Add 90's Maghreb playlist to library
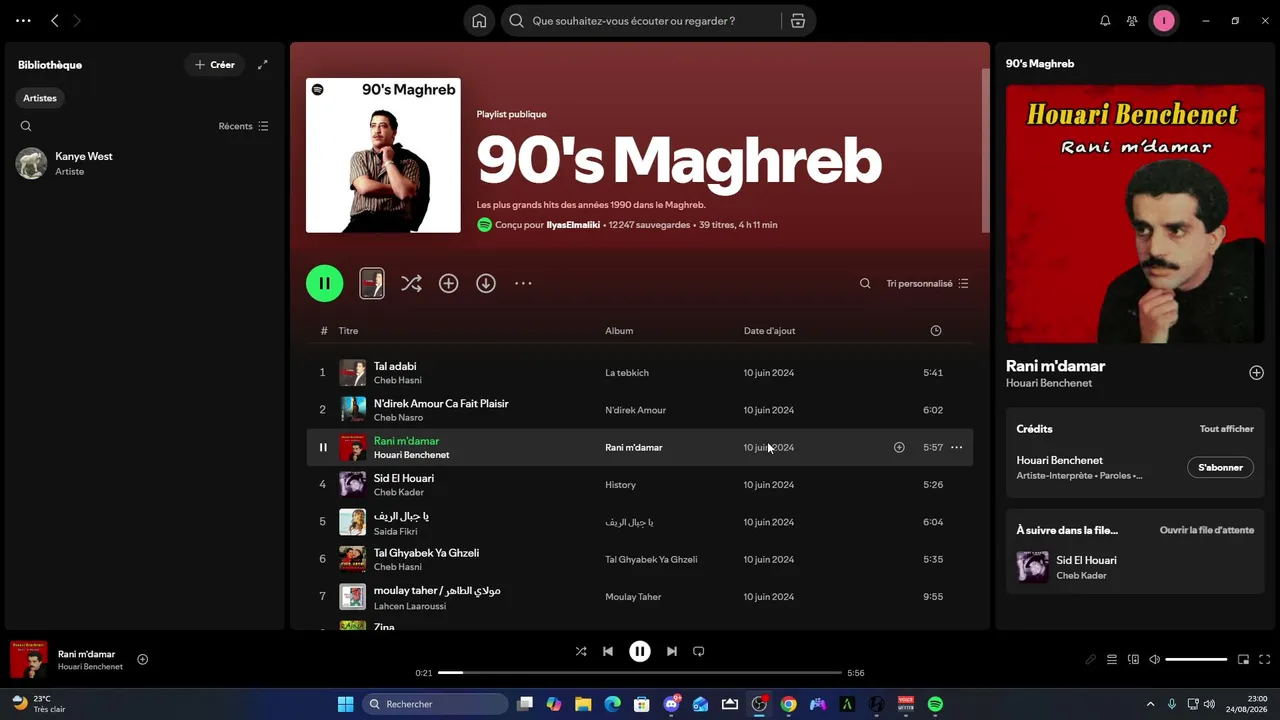The image size is (1280, 720). [449, 284]
